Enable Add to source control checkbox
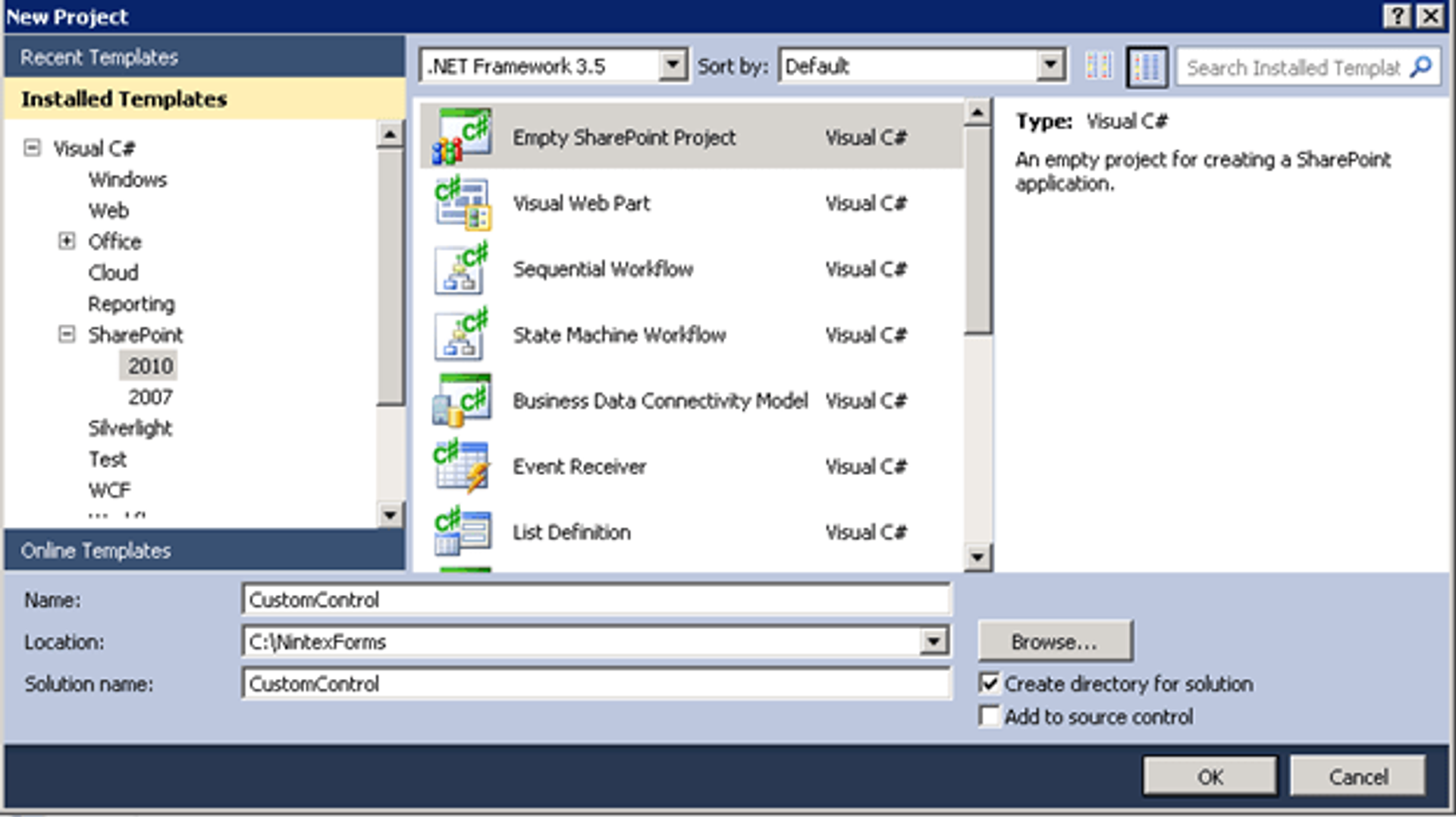Viewport: 1456px width, 817px height. (x=990, y=716)
